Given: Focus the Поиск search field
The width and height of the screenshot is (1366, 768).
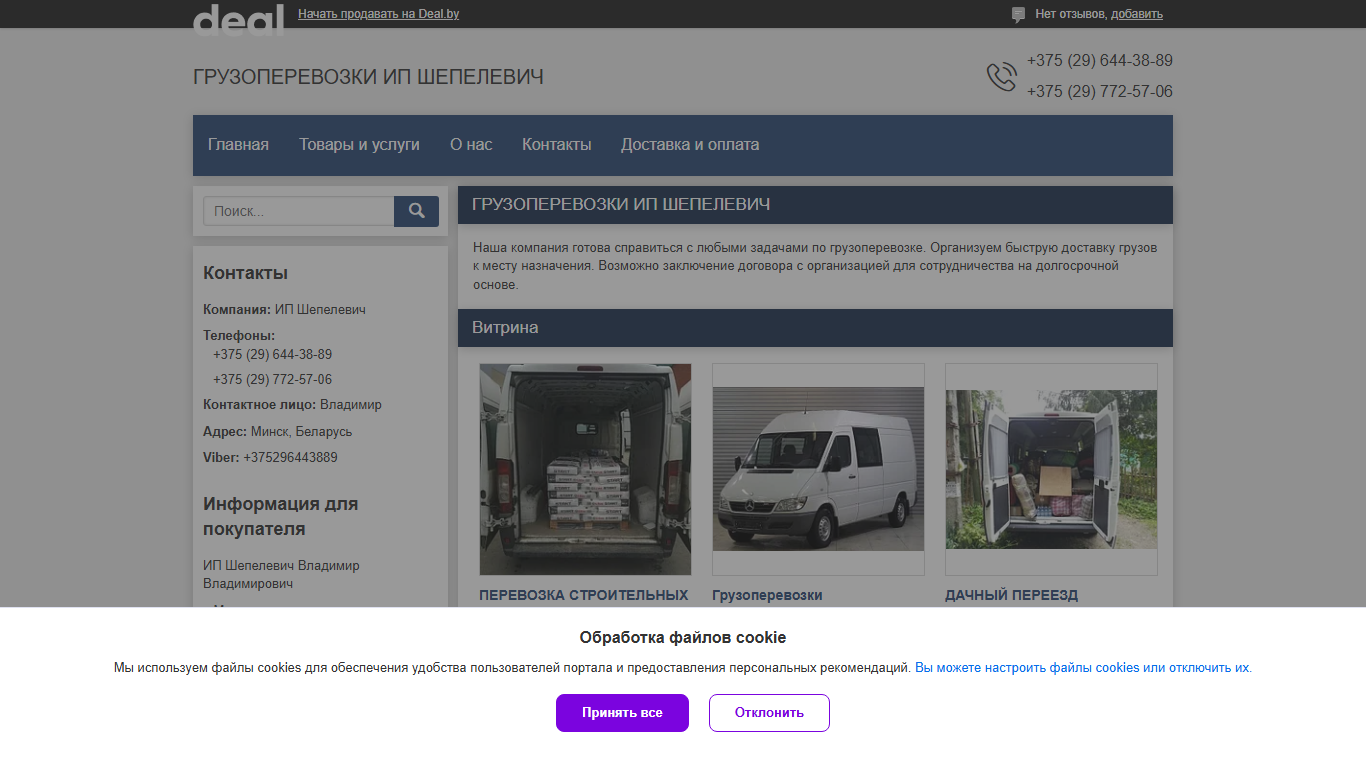Looking at the screenshot, I should pyautogui.click(x=298, y=211).
